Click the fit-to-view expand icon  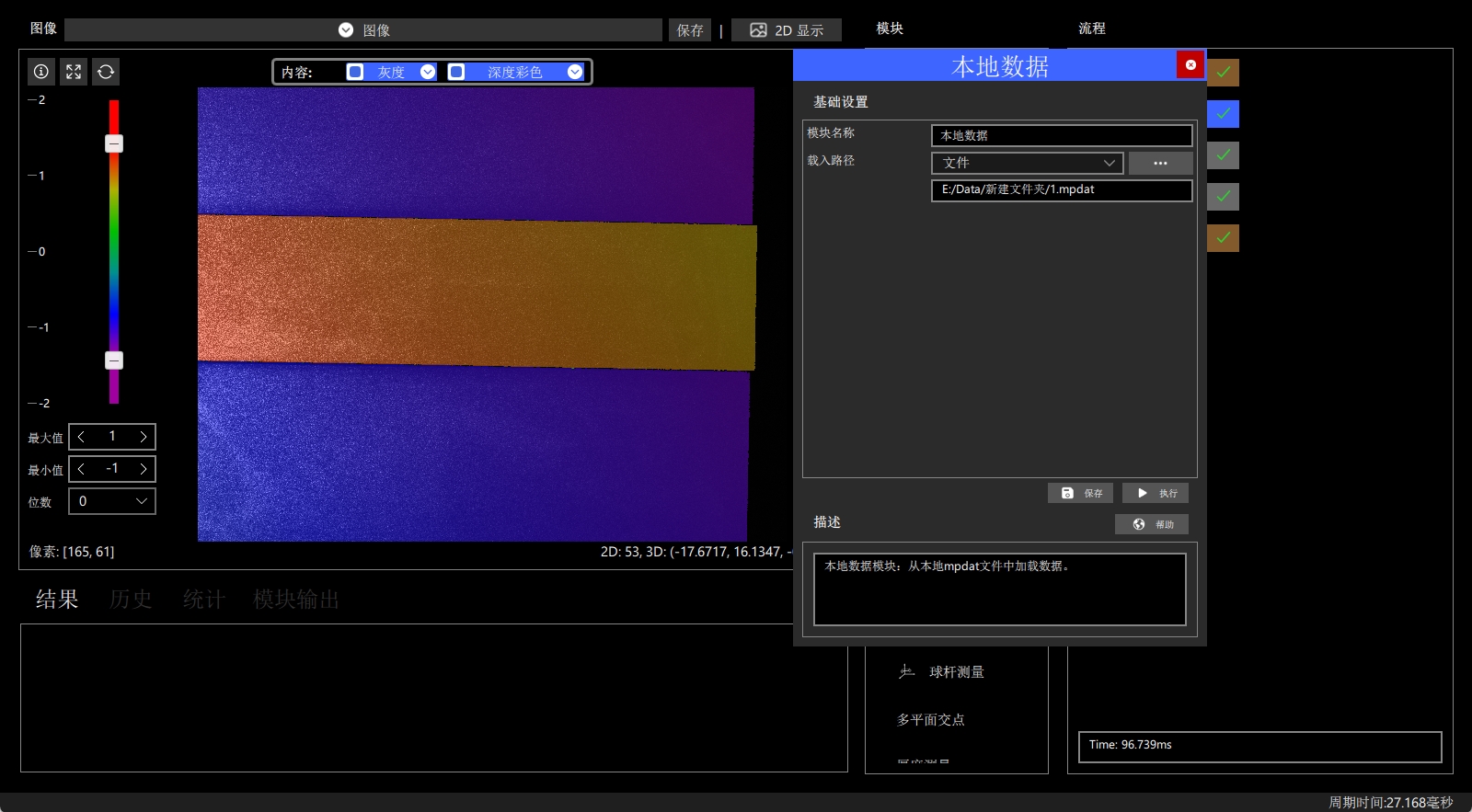[74, 72]
